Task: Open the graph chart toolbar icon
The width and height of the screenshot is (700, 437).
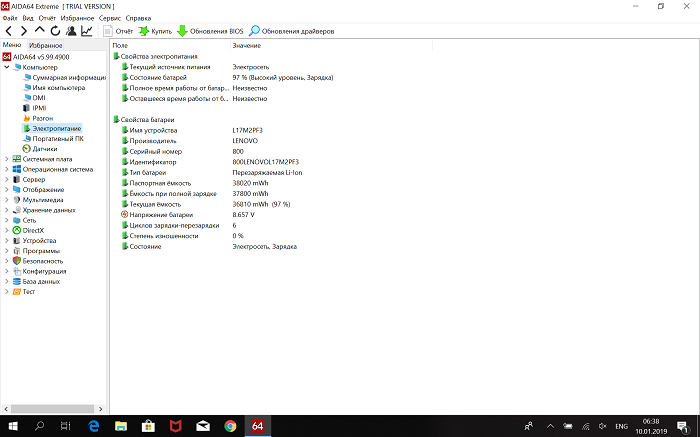Action: (87, 31)
